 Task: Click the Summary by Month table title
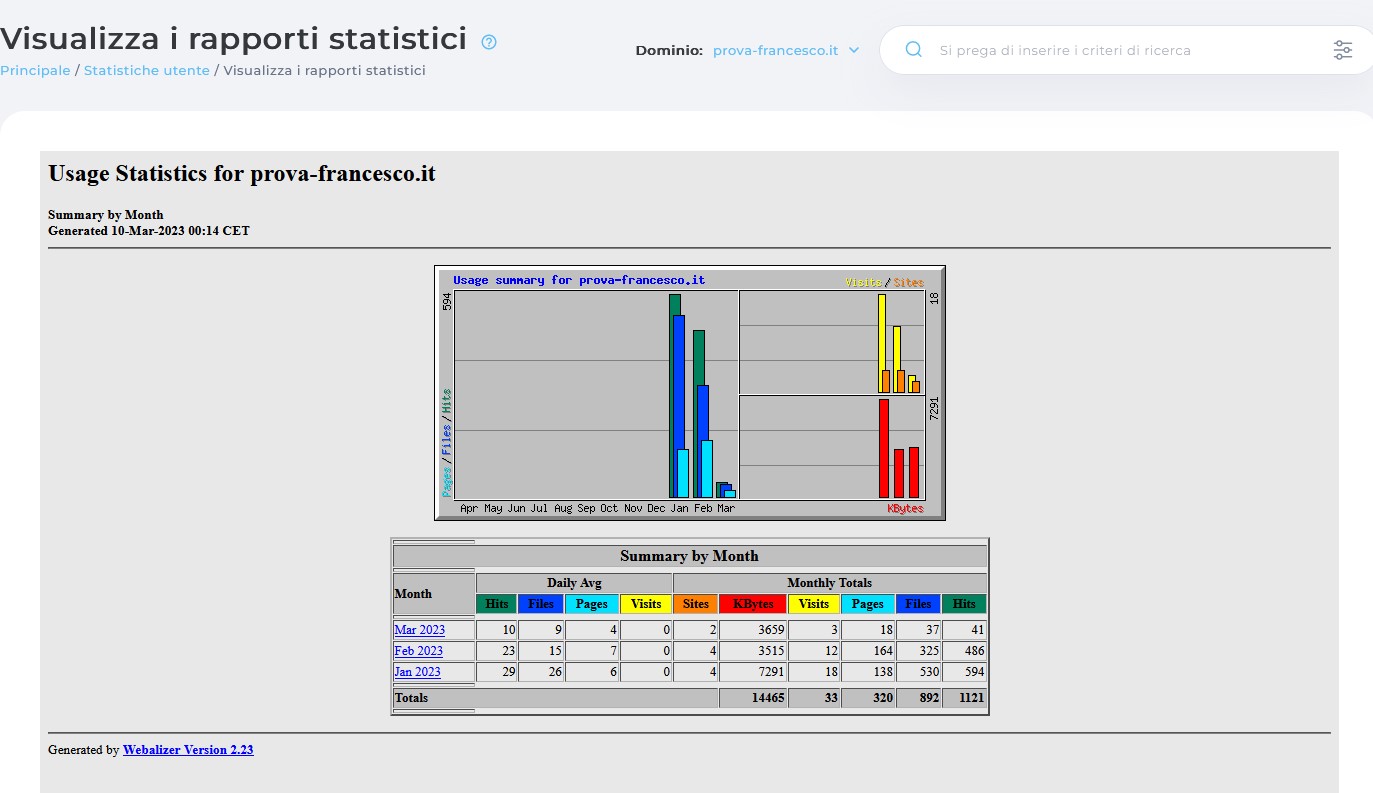click(690, 556)
